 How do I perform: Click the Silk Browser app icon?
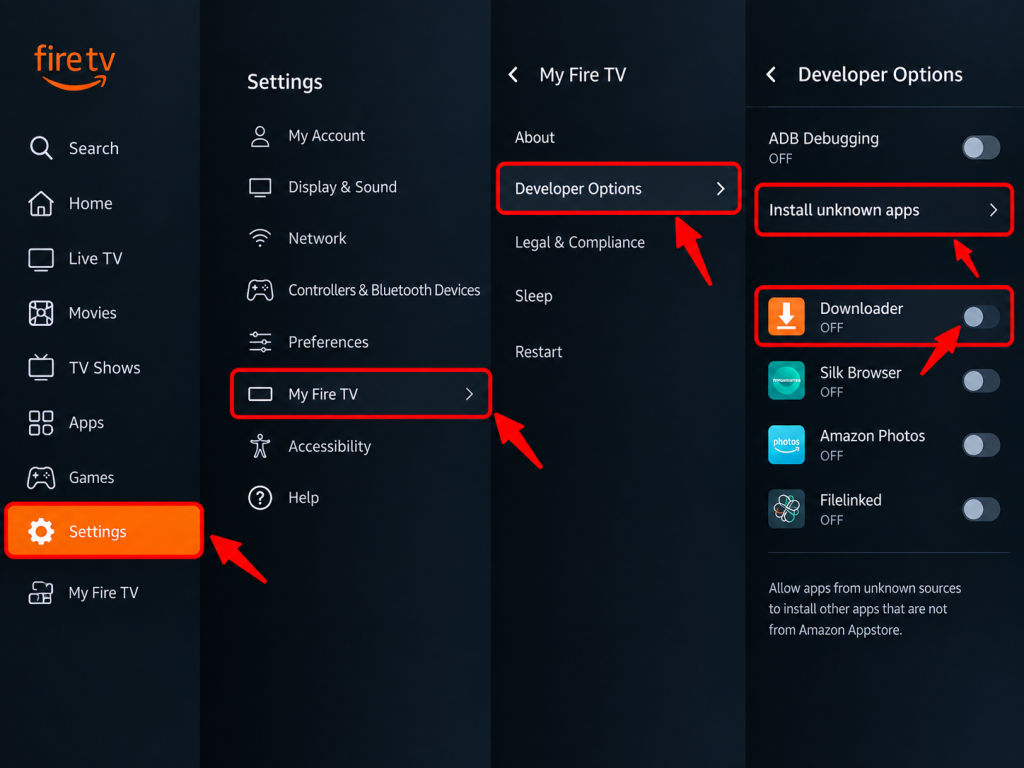point(786,380)
